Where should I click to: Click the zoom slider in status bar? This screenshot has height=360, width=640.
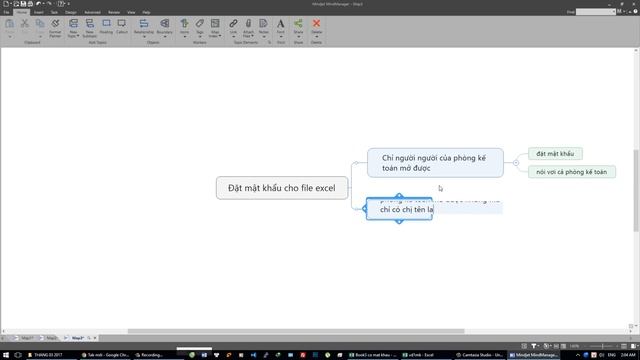pyautogui.click(x=602, y=346)
